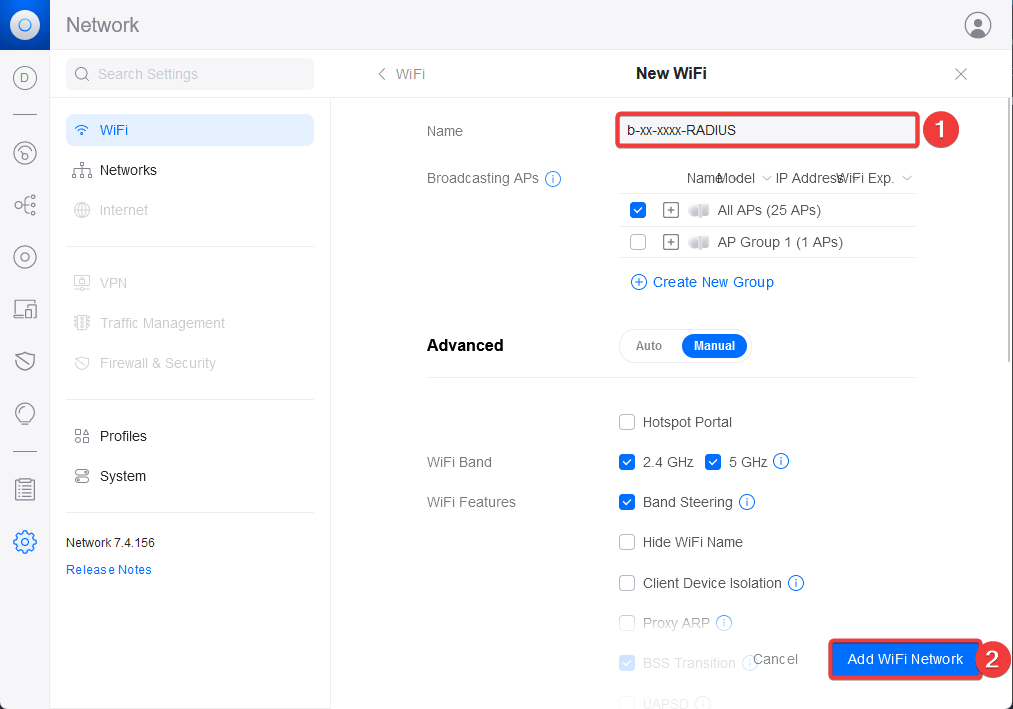1013x709 pixels.
Task: Click the New WiFi panel vertical scrollbar
Action: [x=1010, y=231]
